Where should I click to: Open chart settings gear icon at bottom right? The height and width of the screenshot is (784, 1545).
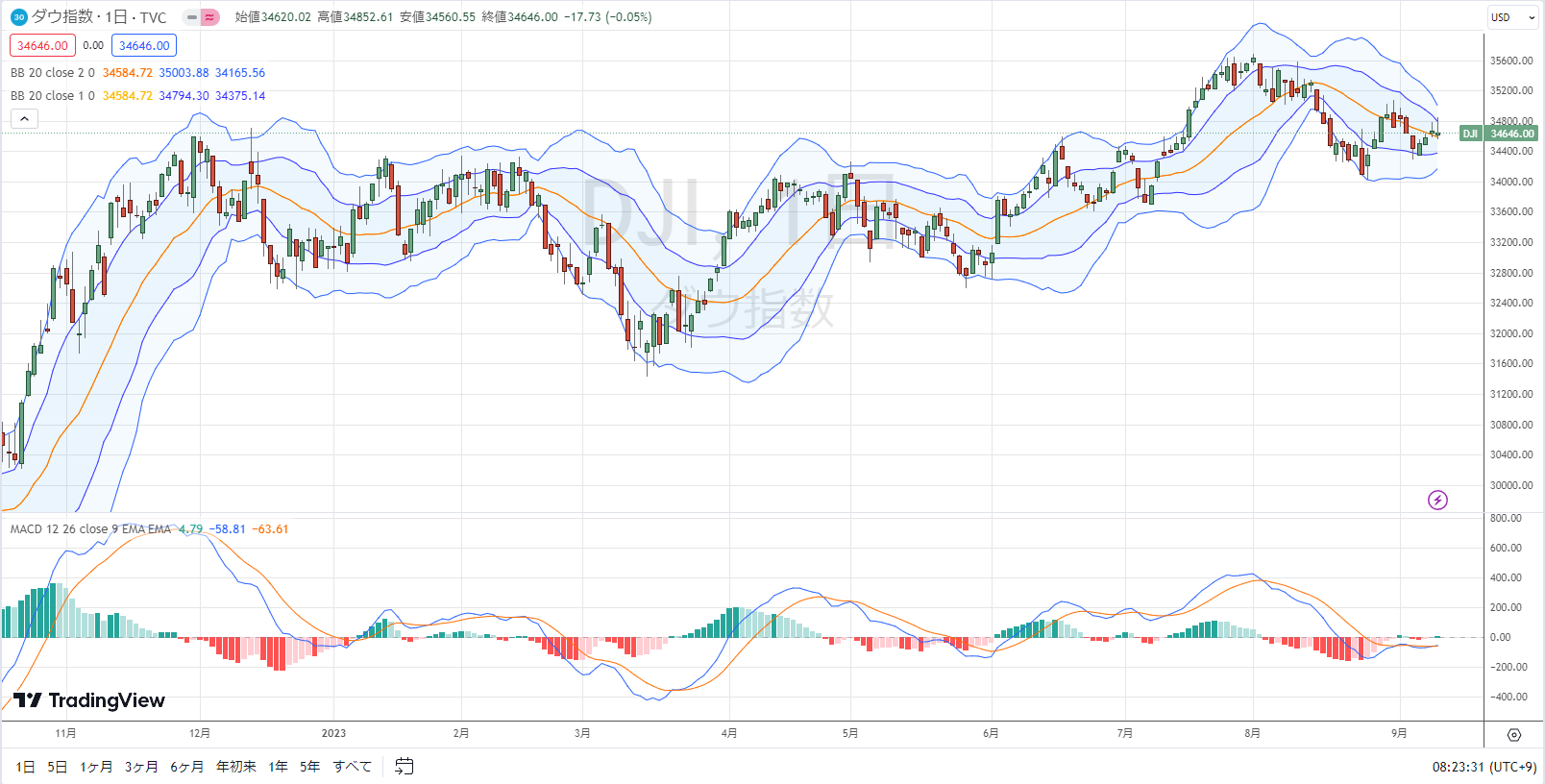[1514, 735]
